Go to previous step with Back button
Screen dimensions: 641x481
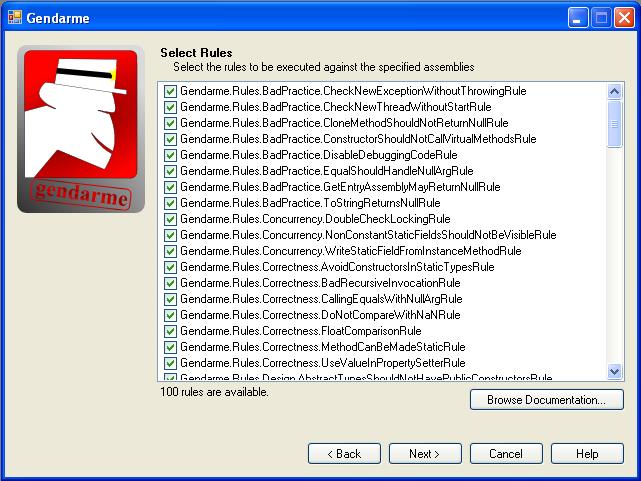[344, 454]
